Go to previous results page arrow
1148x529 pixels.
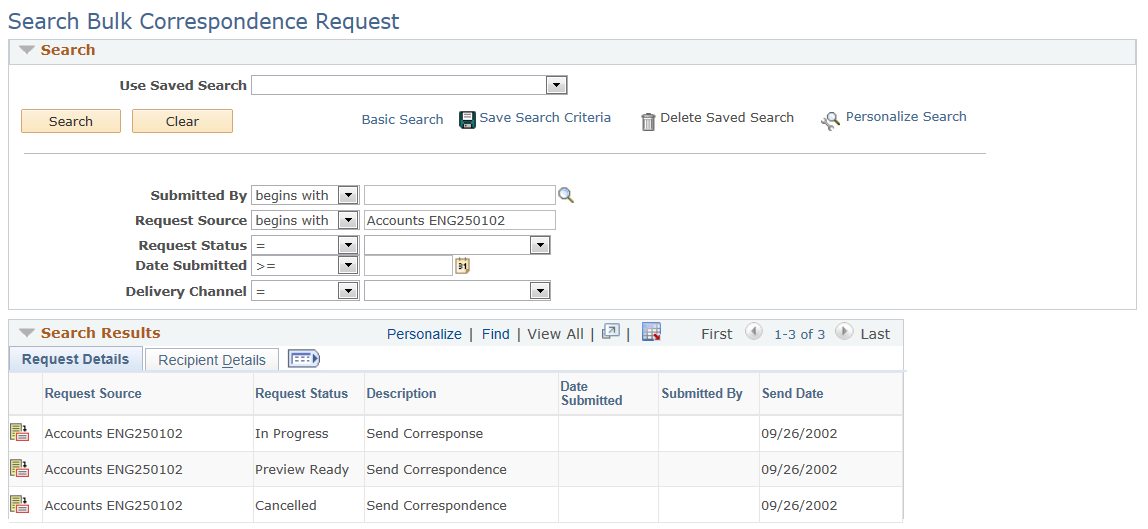[754, 332]
